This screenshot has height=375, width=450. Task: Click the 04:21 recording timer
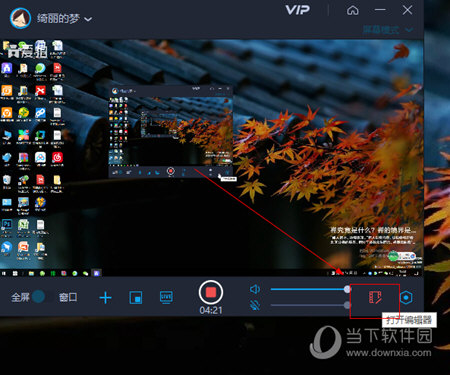coord(211,310)
